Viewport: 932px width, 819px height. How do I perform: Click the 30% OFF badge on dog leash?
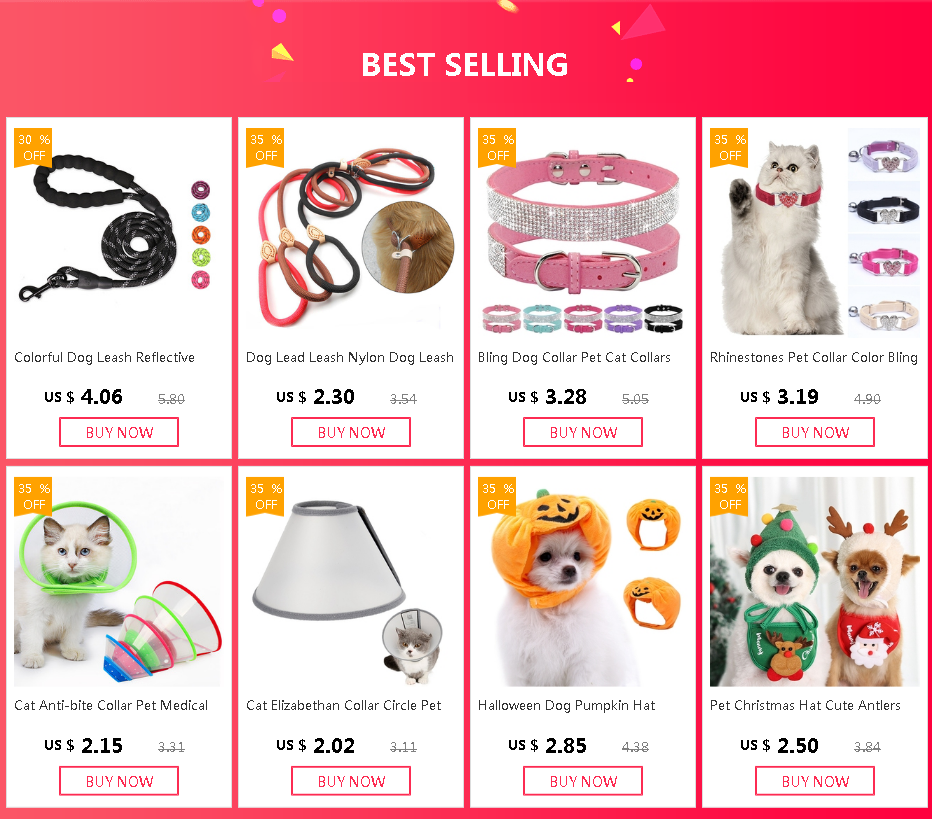(x=33, y=147)
